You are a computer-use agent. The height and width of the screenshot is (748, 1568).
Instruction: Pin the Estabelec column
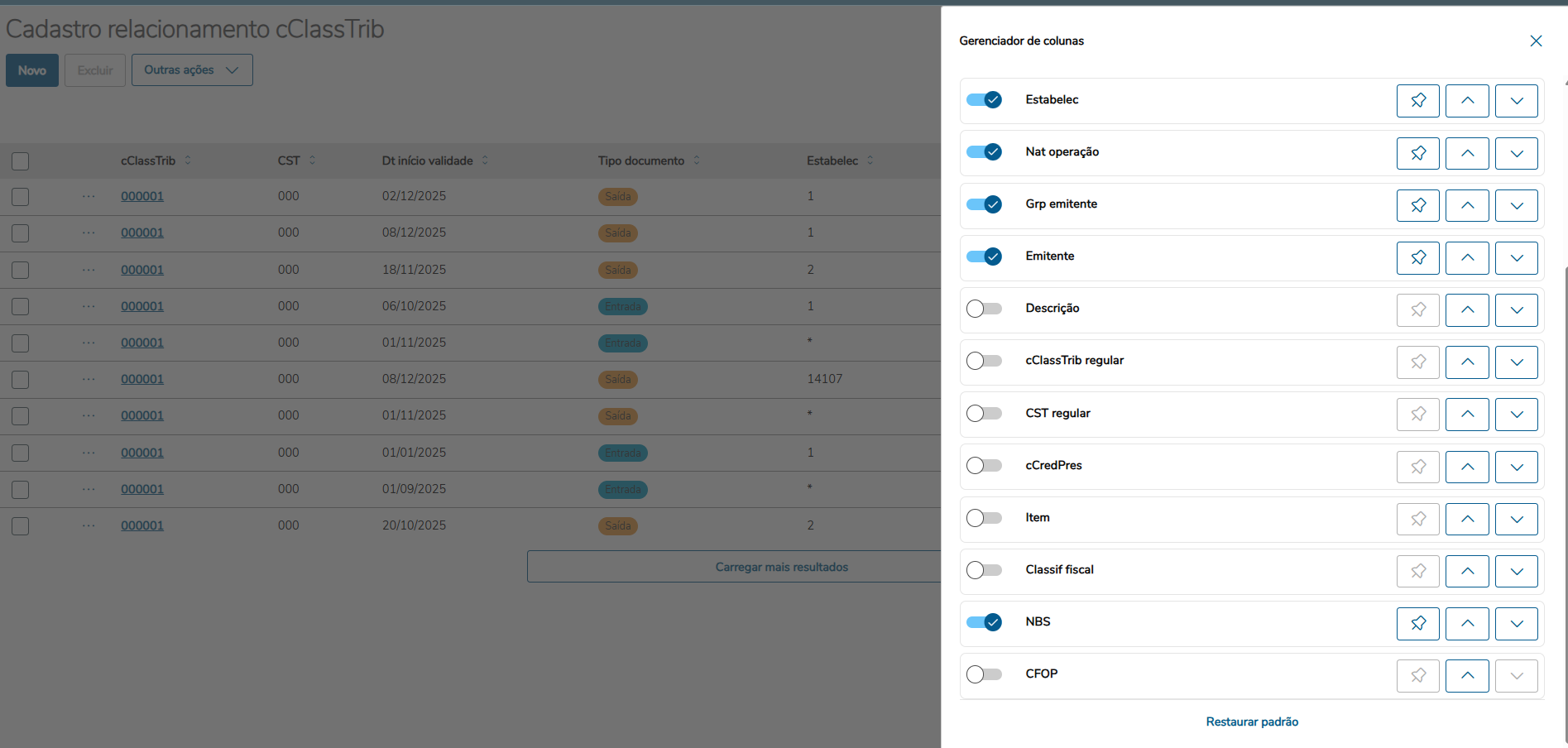1417,101
